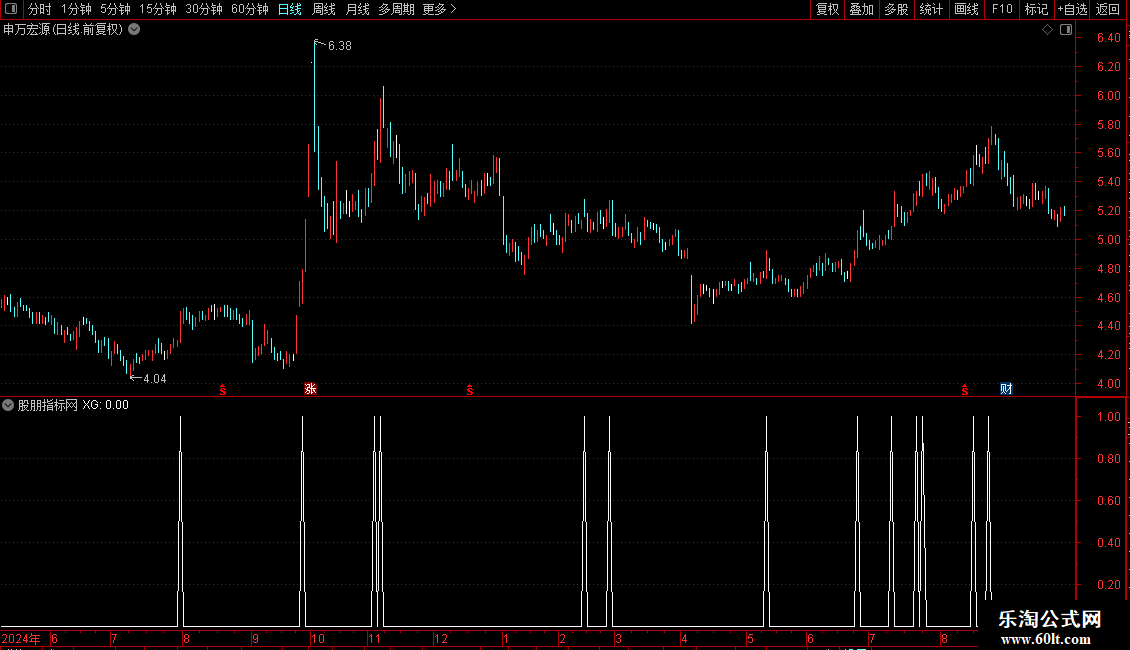The width and height of the screenshot is (1130, 650).
Task: Click the 10 month label on the time axis
Action: point(318,638)
